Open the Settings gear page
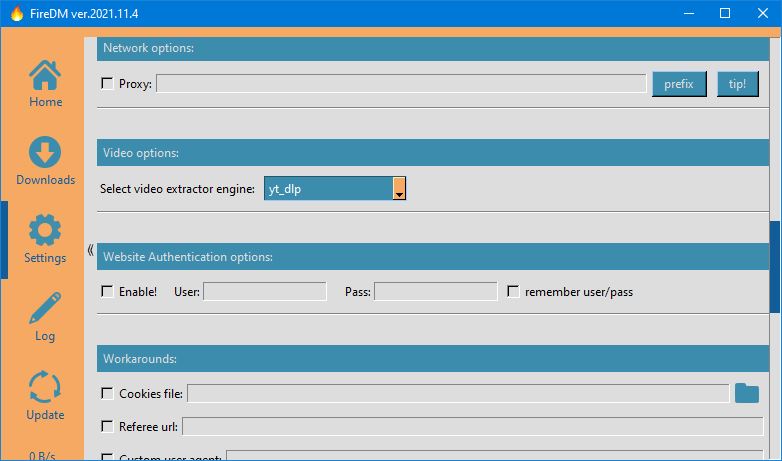Image resolution: width=782 pixels, height=461 pixels. [45, 238]
